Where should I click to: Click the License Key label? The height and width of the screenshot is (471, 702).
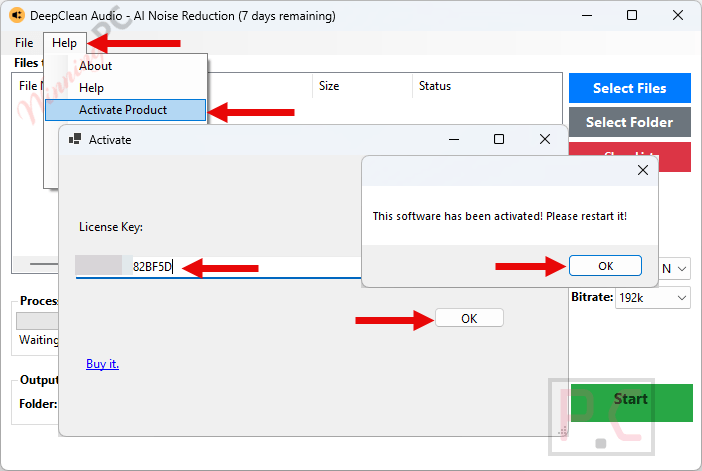pyautogui.click(x=111, y=227)
